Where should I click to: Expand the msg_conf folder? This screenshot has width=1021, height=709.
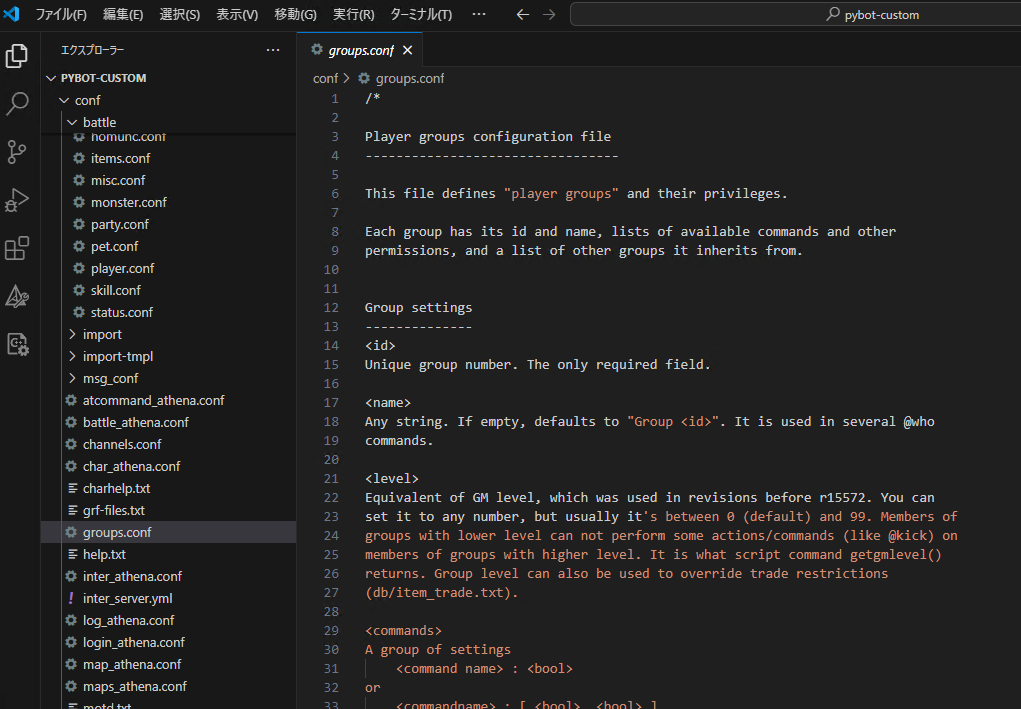[x=110, y=378]
